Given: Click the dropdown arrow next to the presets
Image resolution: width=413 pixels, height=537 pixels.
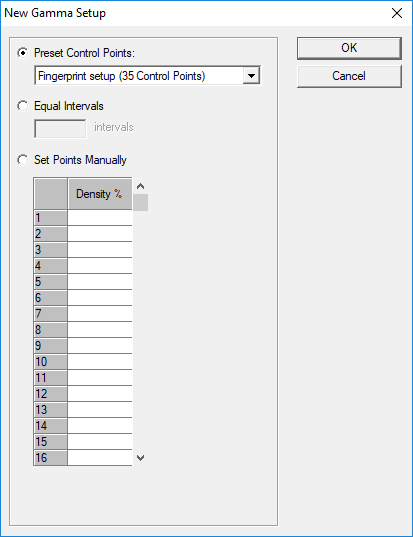Looking at the screenshot, I should [x=251, y=76].
